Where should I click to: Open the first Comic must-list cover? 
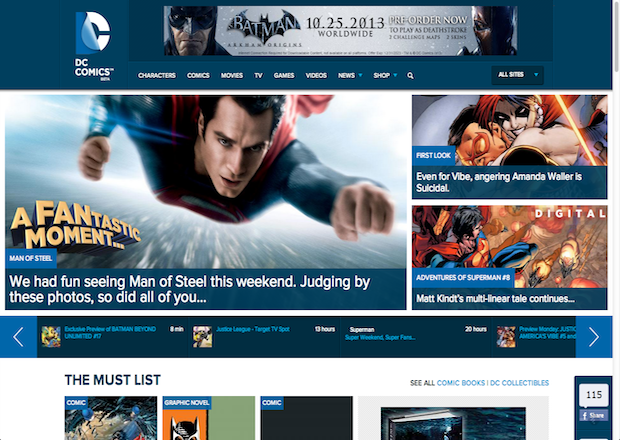[111, 418]
